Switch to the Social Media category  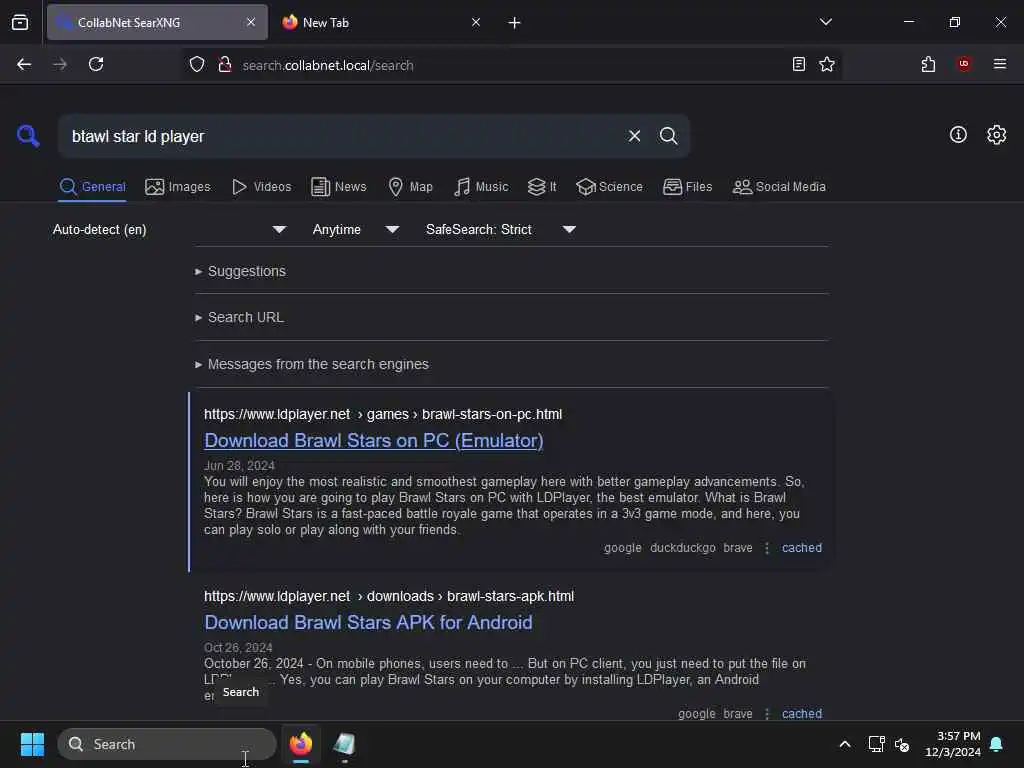(x=779, y=187)
